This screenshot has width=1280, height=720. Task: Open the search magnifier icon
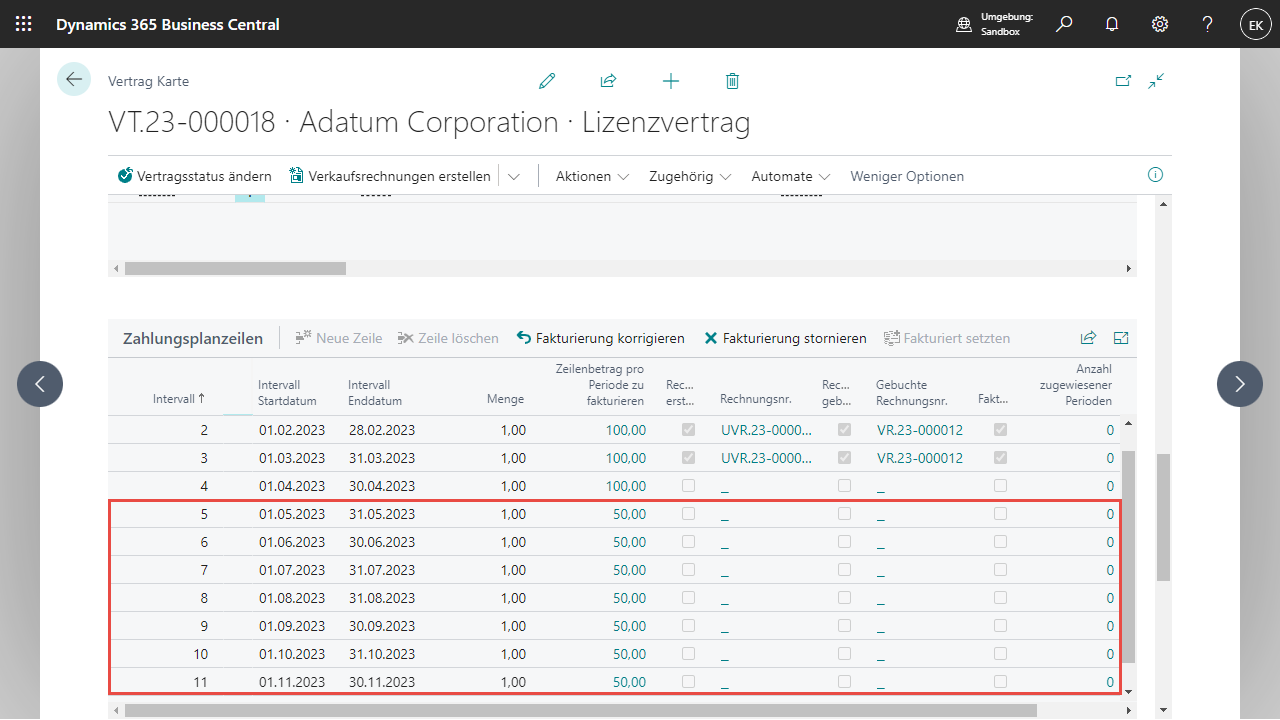click(1064, 24)
